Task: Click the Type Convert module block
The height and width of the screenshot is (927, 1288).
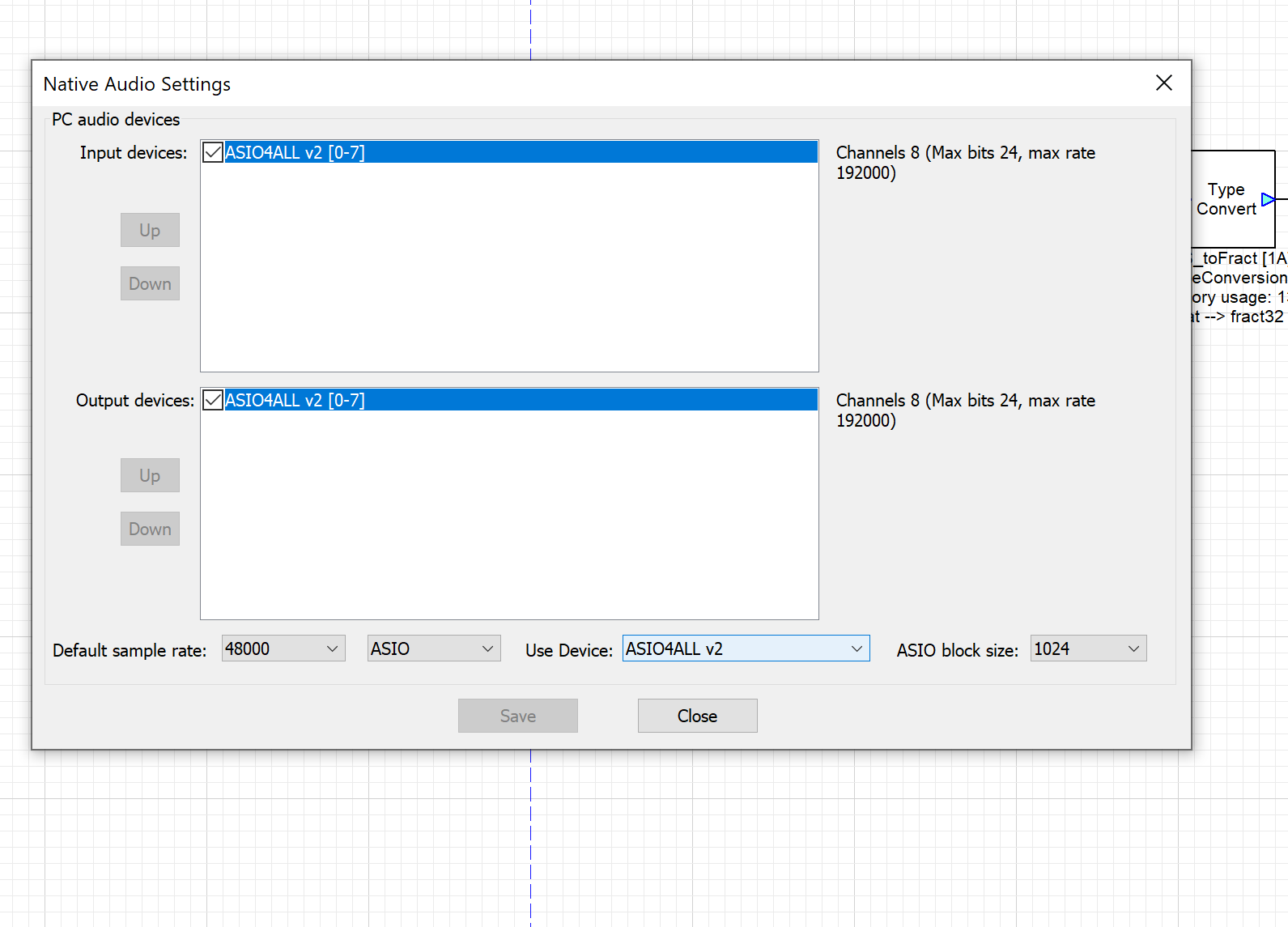Action: [1226, 199]
